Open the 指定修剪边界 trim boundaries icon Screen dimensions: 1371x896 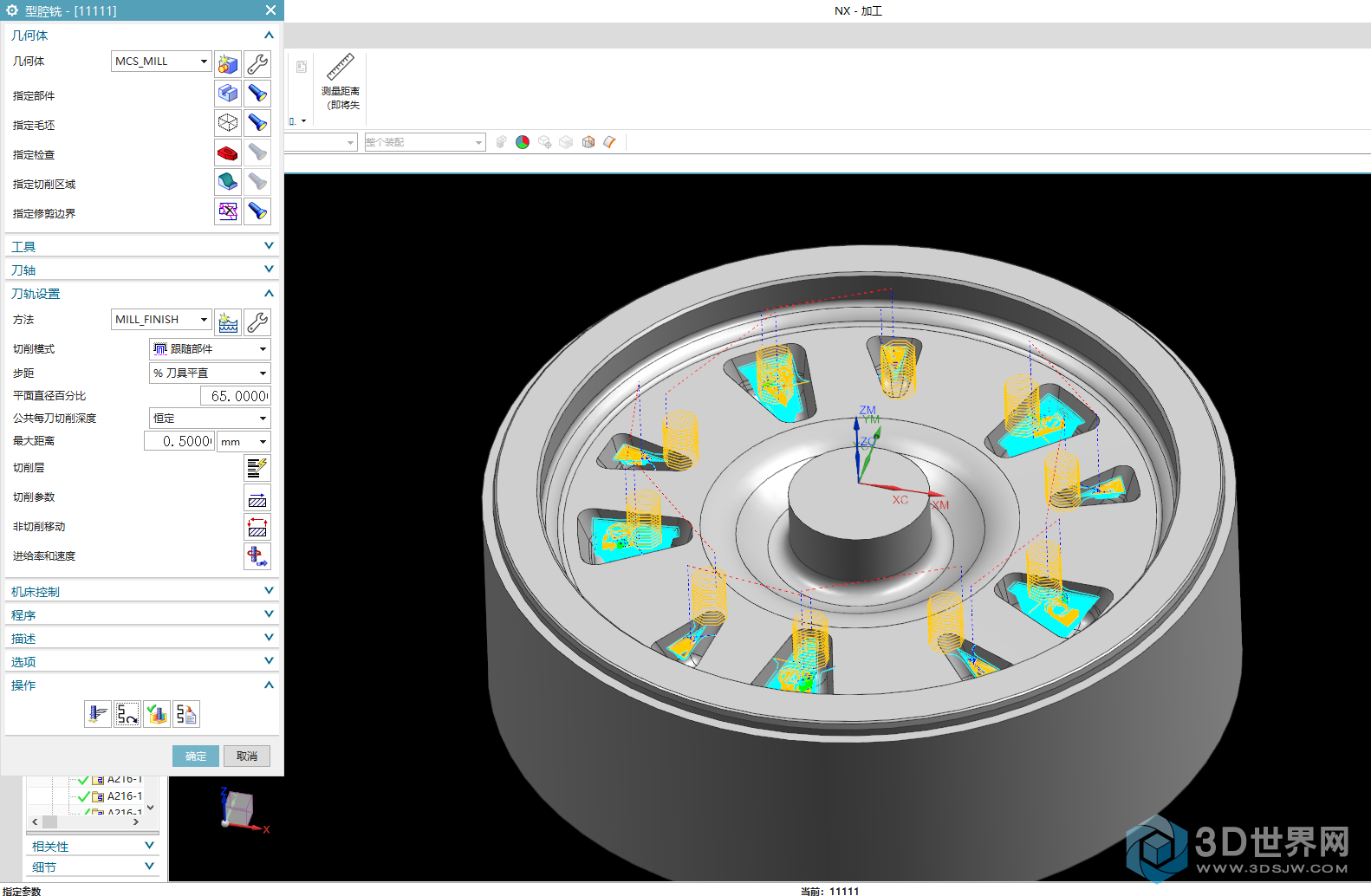228,211
